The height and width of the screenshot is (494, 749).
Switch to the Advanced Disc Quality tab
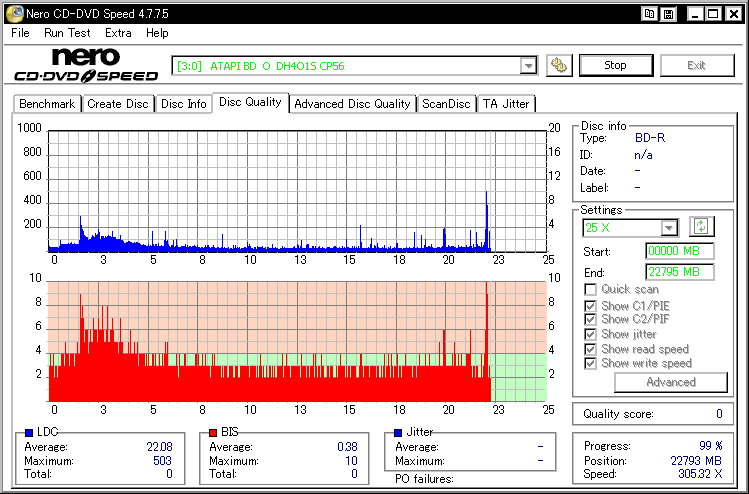click(353, 104)
